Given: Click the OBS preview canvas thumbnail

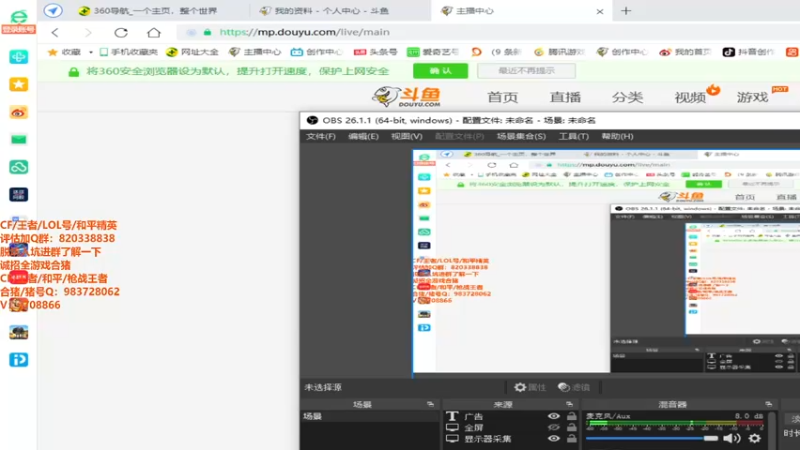Looking at the screenshot, I should (606, 261).
